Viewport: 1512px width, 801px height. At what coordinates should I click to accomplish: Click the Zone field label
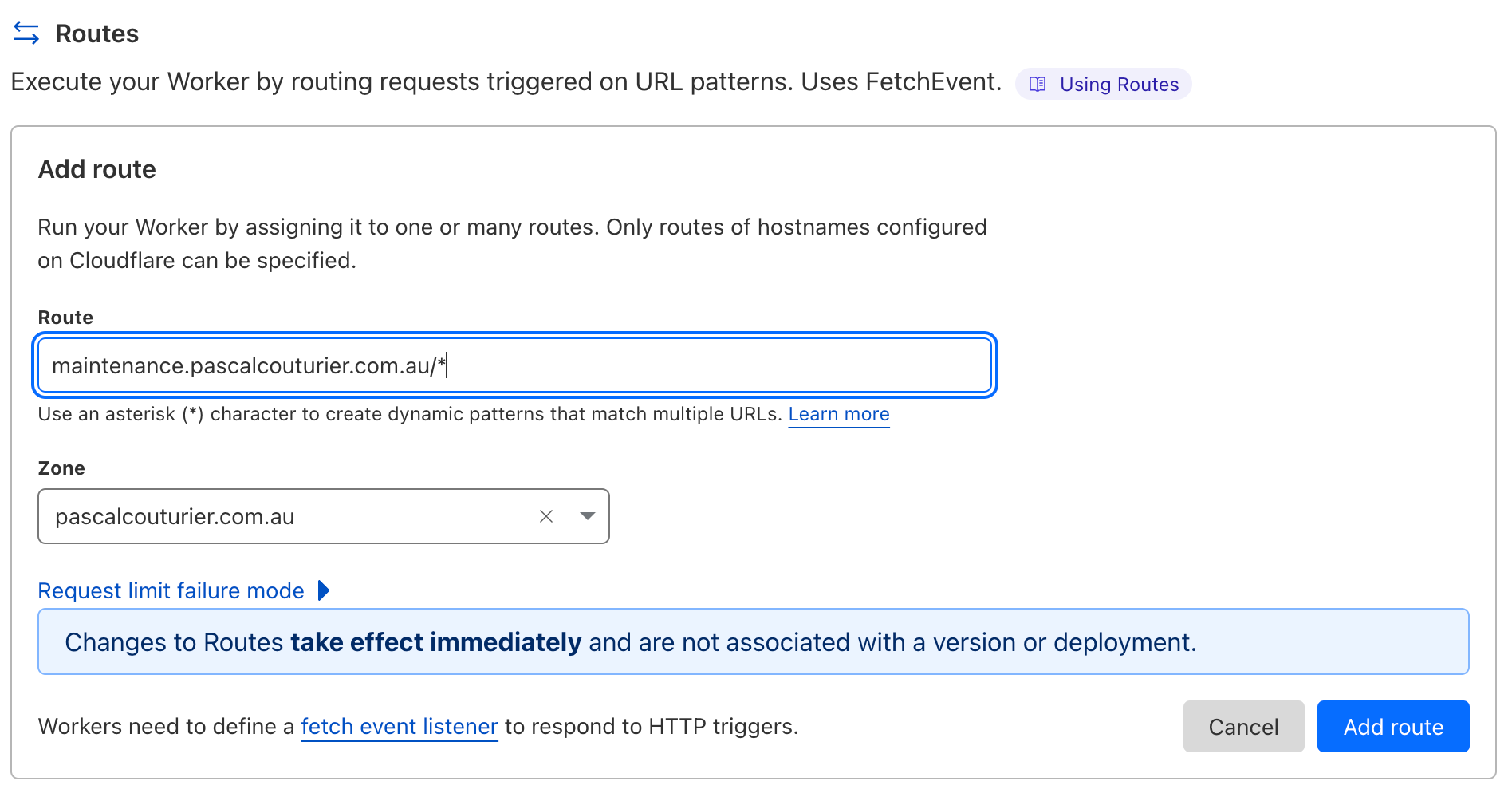(x=61, y=468)
